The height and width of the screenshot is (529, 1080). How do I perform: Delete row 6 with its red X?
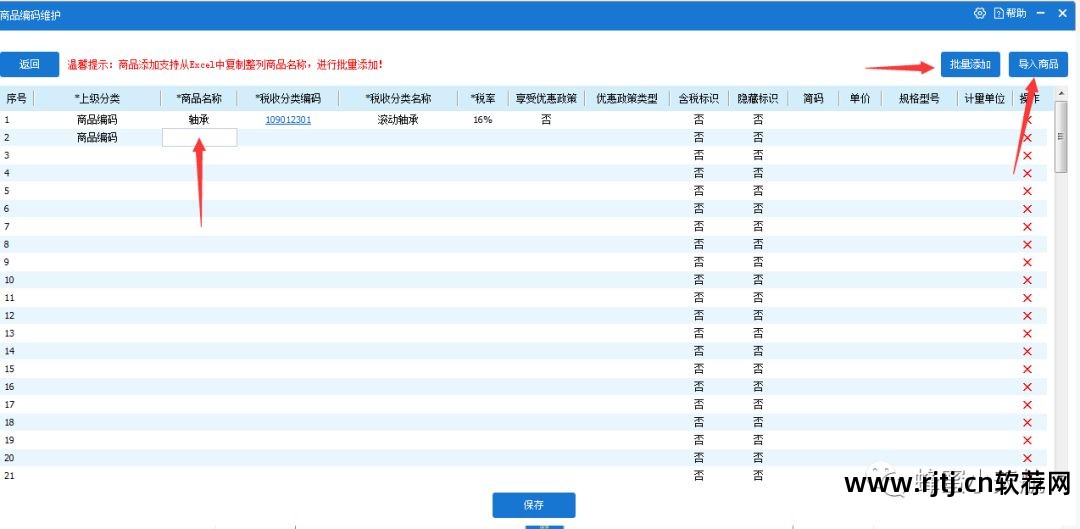pos(1027,209)
